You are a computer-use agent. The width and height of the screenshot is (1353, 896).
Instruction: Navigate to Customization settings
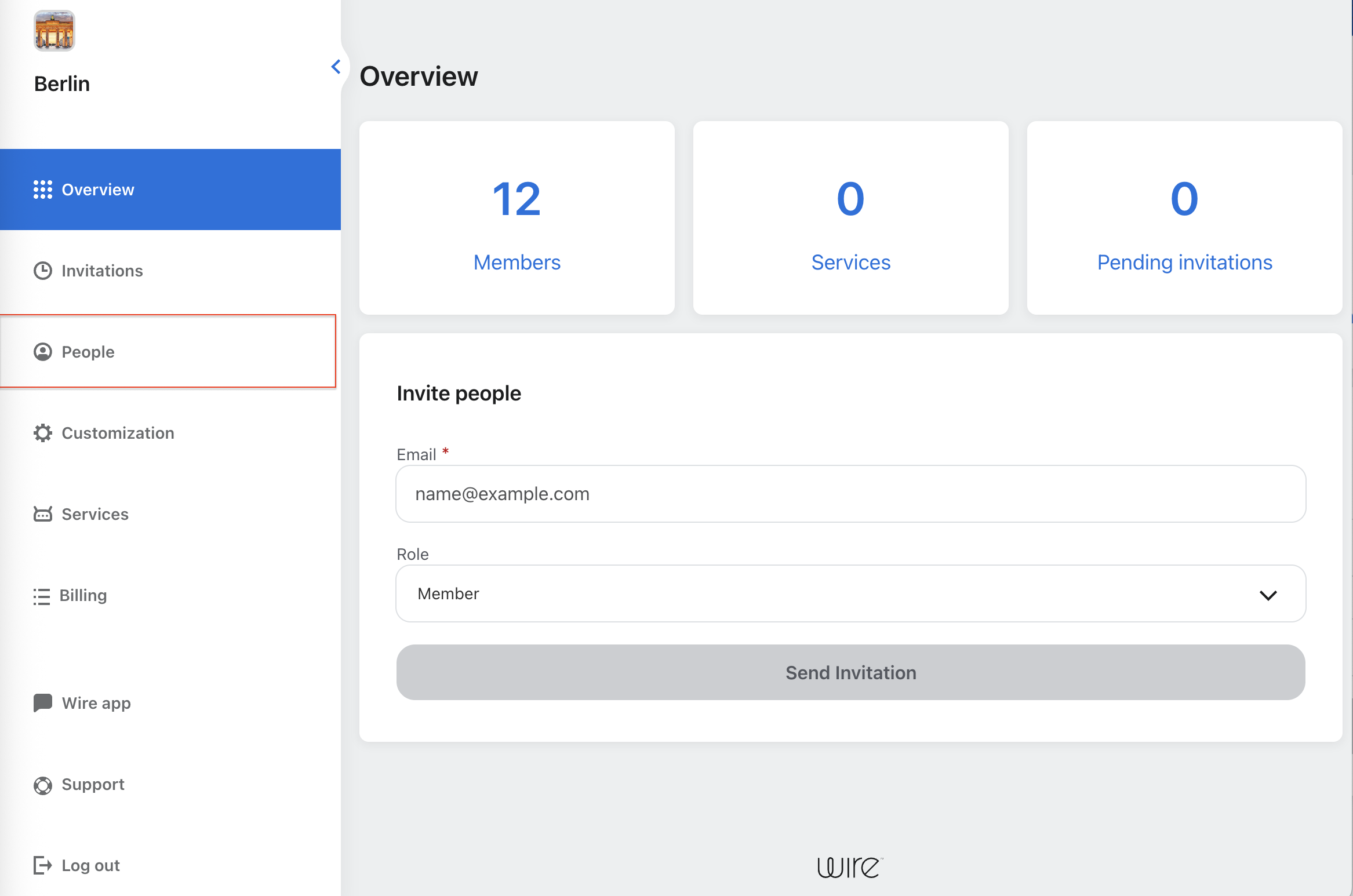[170, 433]
